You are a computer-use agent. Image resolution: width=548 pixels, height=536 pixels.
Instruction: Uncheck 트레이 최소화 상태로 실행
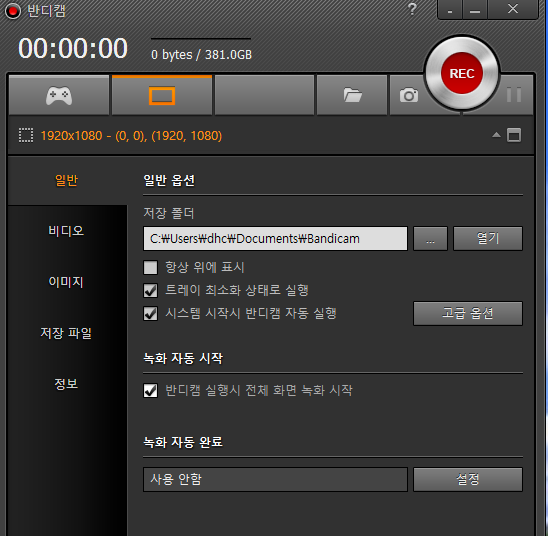[151, 290]
